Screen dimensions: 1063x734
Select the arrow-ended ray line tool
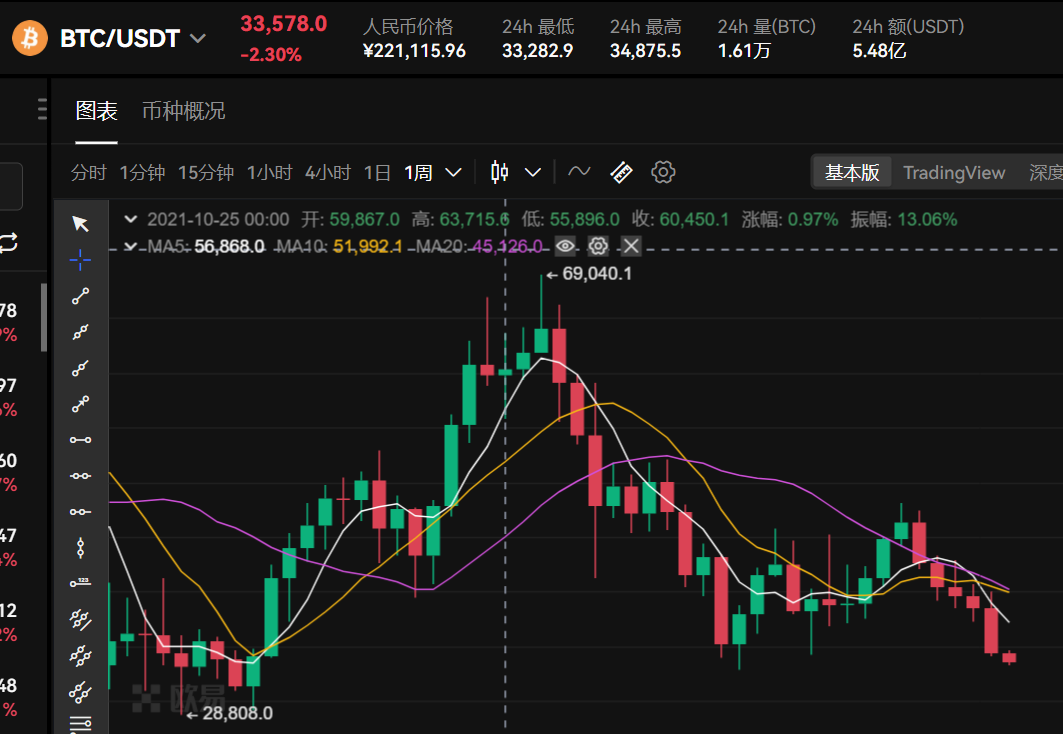click(81, 404)
